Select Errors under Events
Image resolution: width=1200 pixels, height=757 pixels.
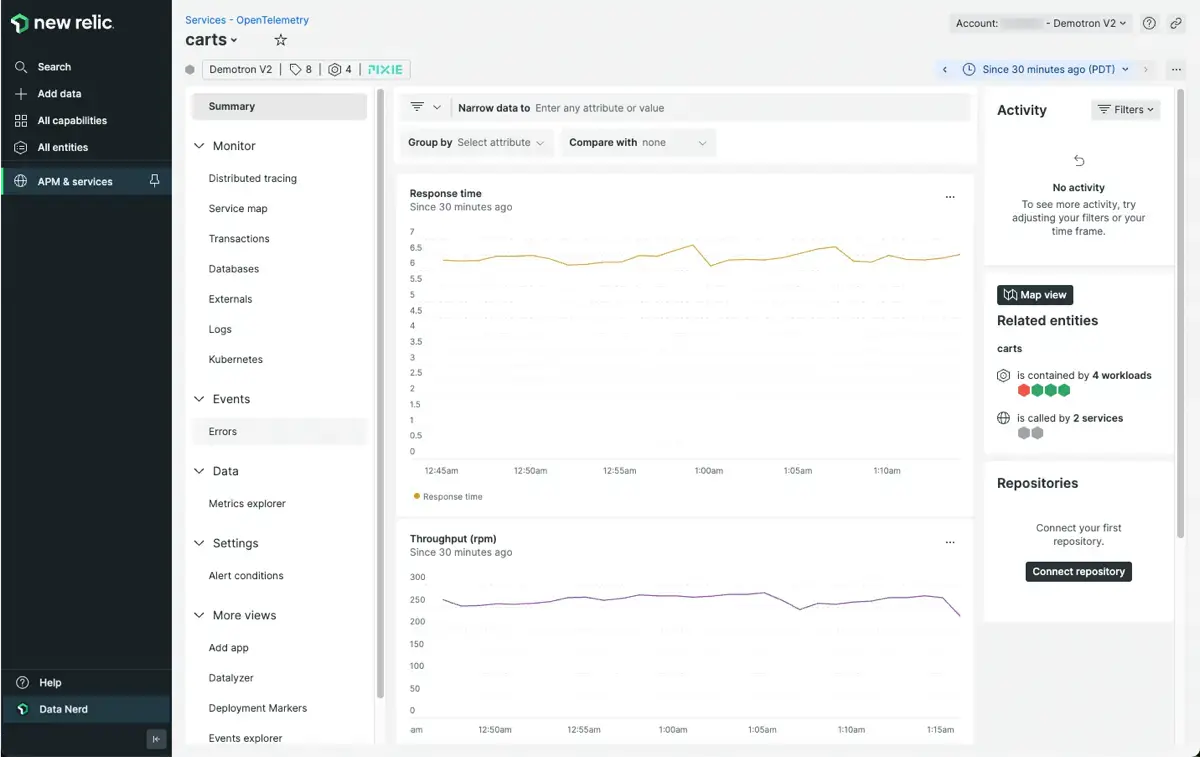pyautogui.click(x=223, y=432)
